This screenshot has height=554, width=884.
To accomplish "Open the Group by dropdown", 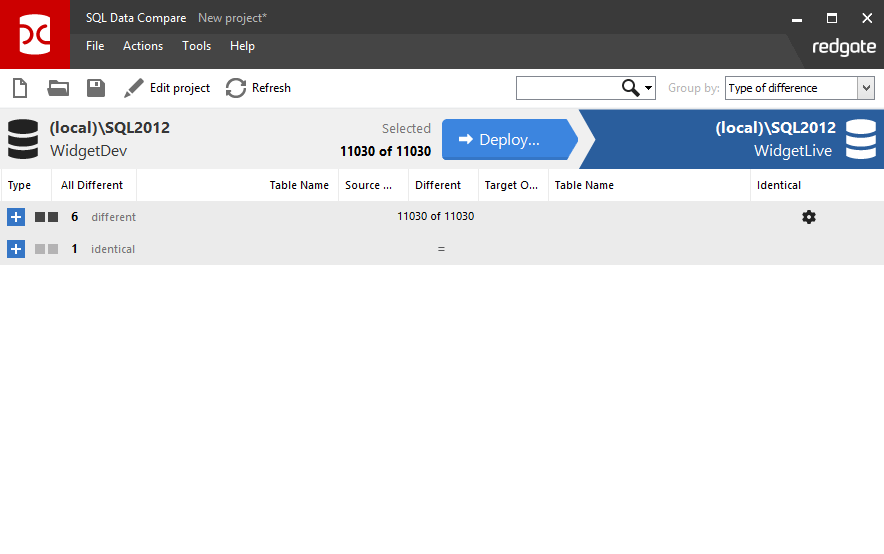I will point(799,88).
